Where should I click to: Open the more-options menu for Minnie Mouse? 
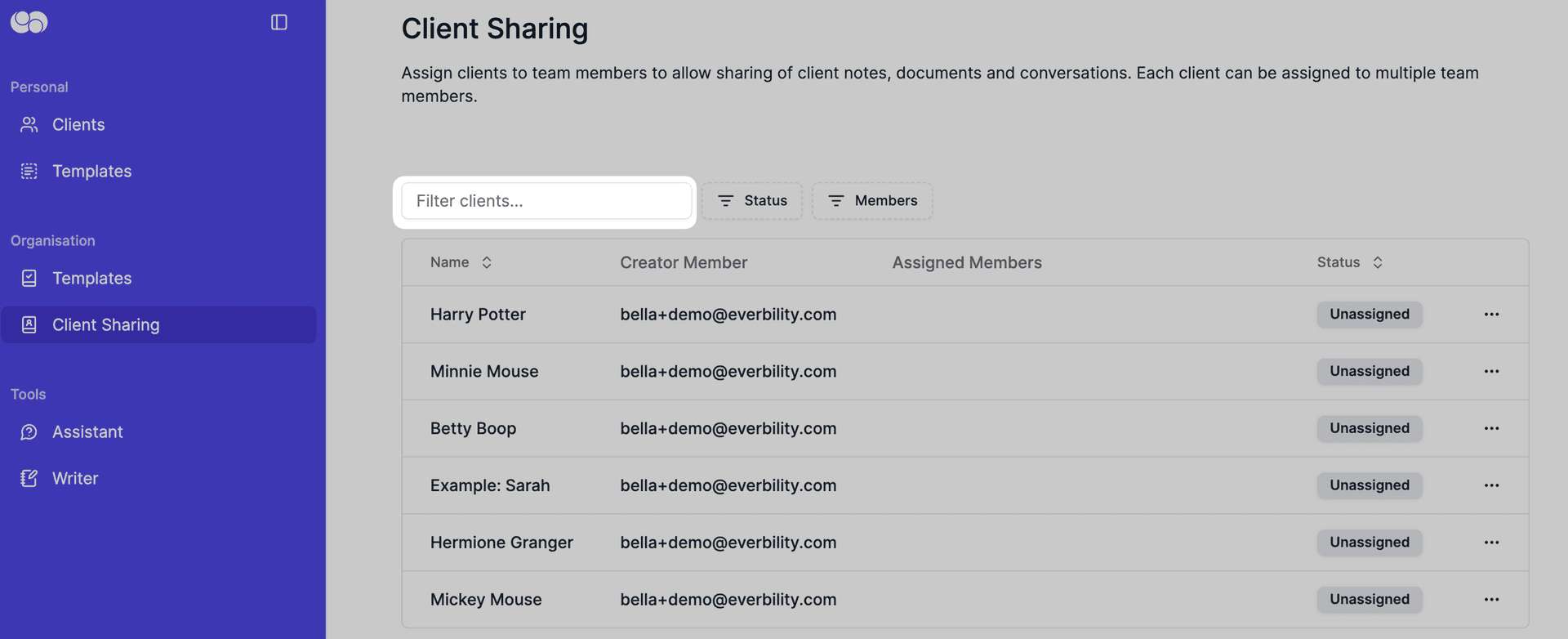[1491, 372]
